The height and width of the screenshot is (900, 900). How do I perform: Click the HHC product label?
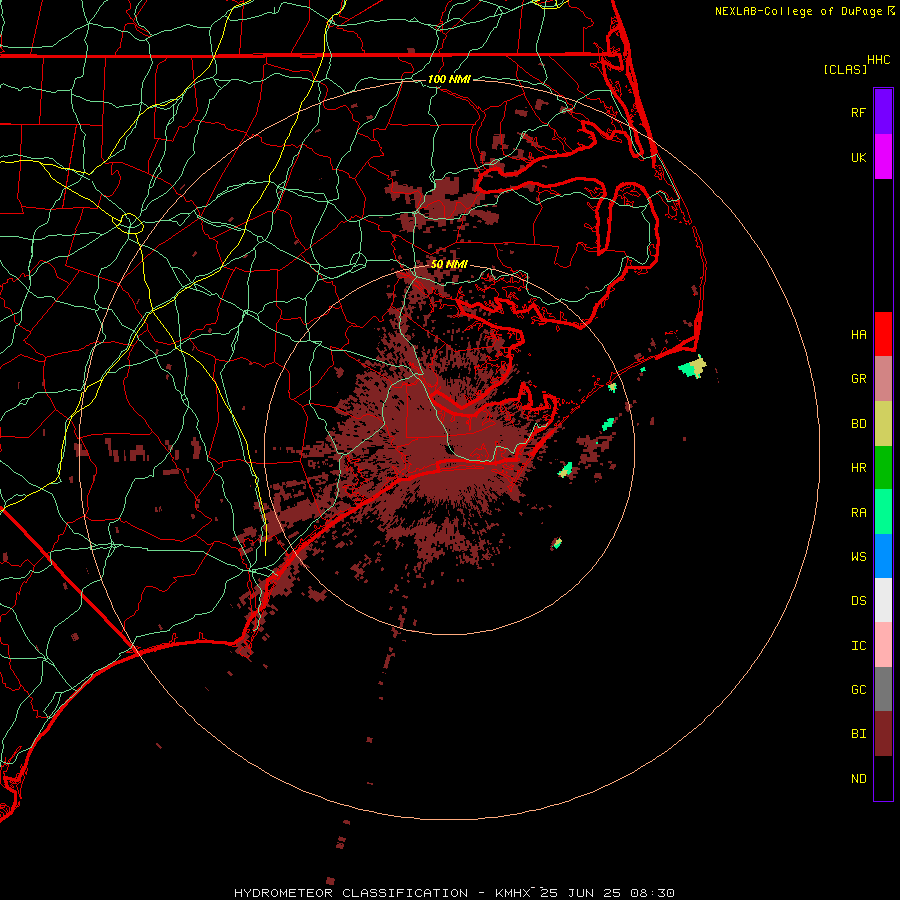coord(878,60)
